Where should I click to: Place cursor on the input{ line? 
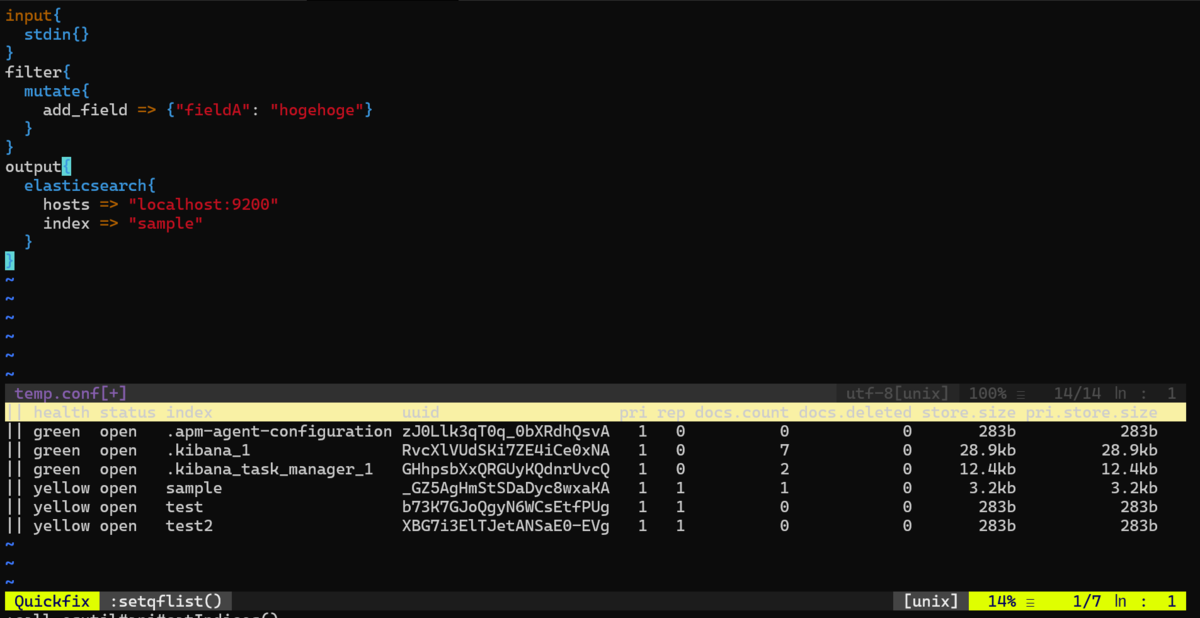coord(34,15)
